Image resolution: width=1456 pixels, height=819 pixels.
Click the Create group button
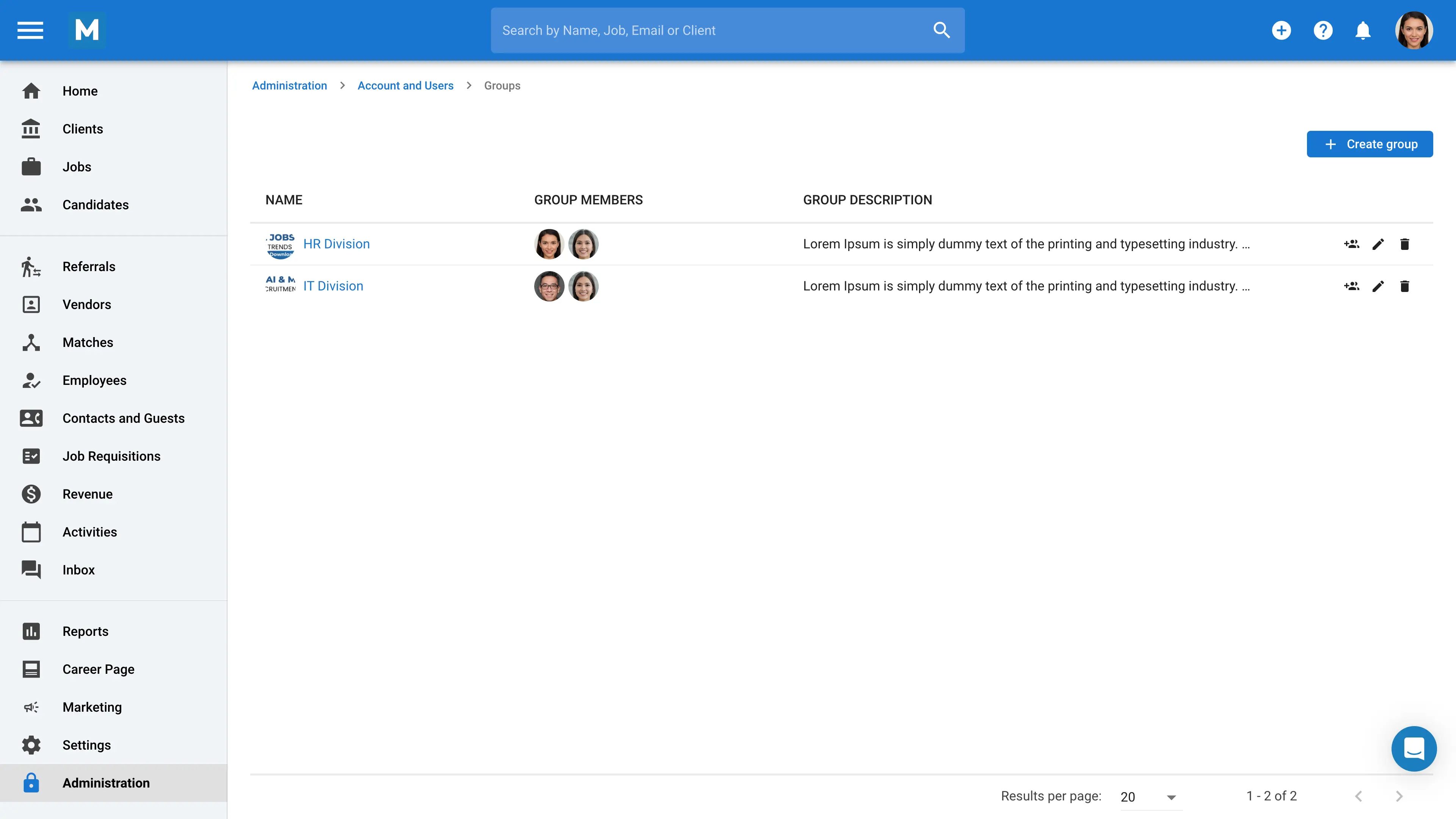coord(1370,144)
